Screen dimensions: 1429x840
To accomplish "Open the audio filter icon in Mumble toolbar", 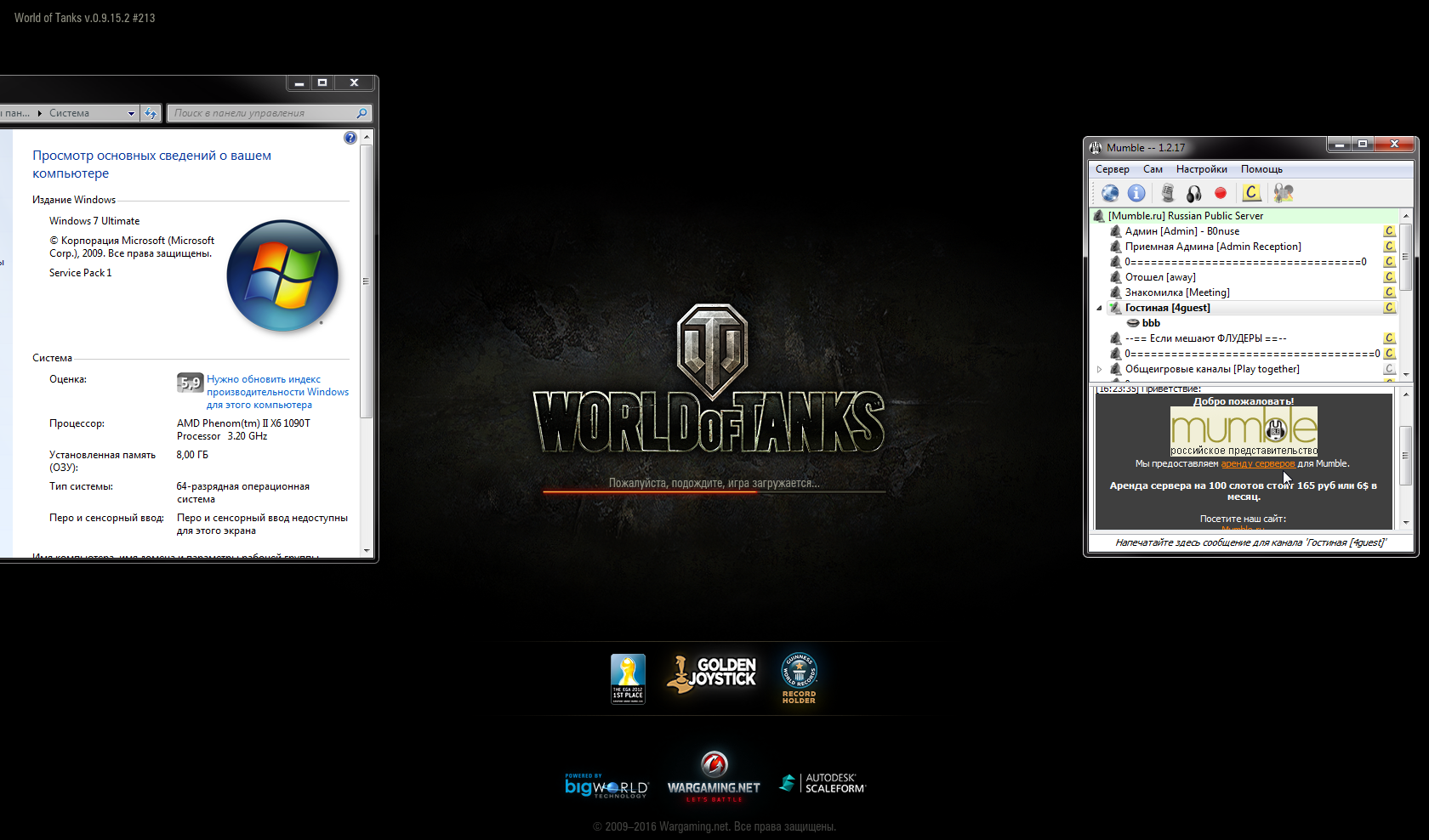I will [1284, 193].
